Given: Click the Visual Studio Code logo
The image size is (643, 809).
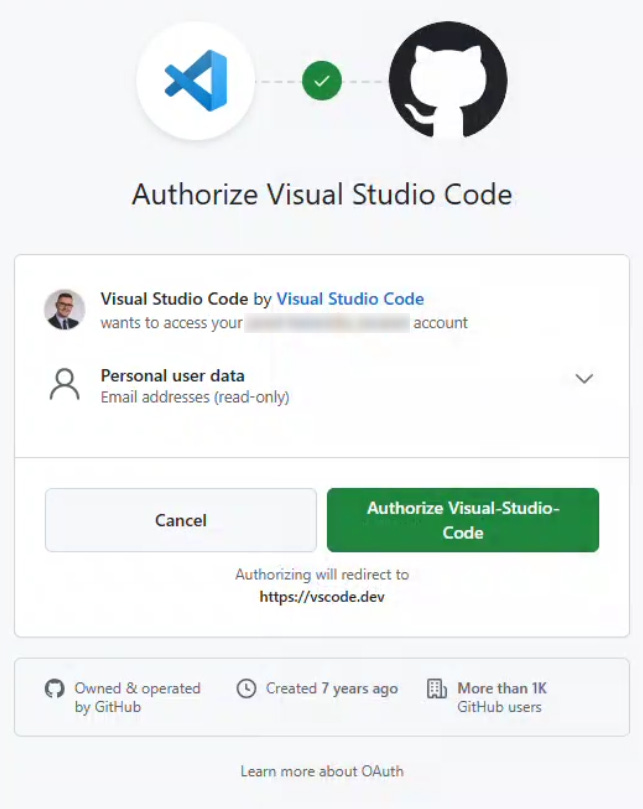Looking at the screenshot, I should click(x=196, y=81).
